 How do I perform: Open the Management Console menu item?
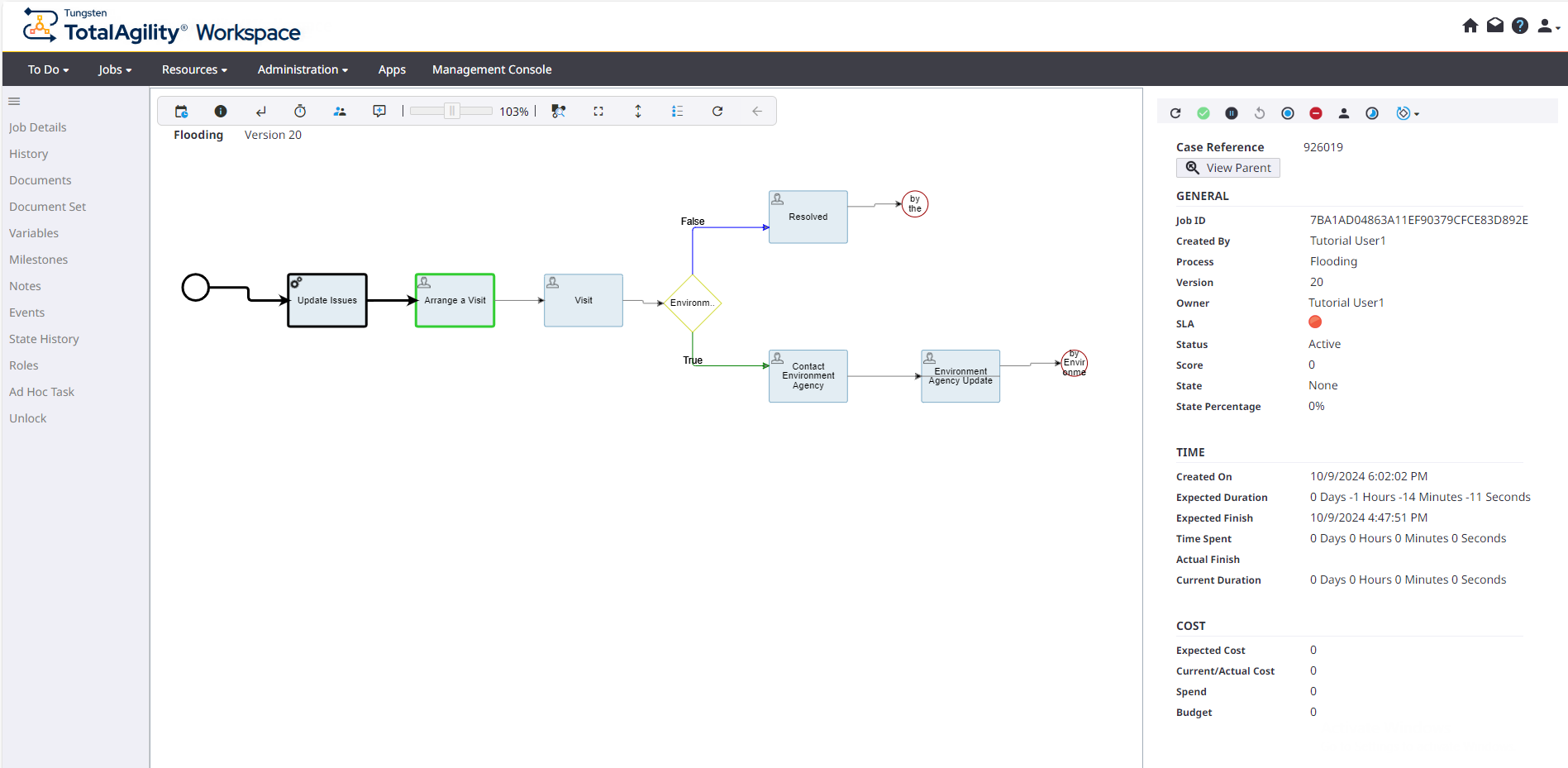pos(492,69)
